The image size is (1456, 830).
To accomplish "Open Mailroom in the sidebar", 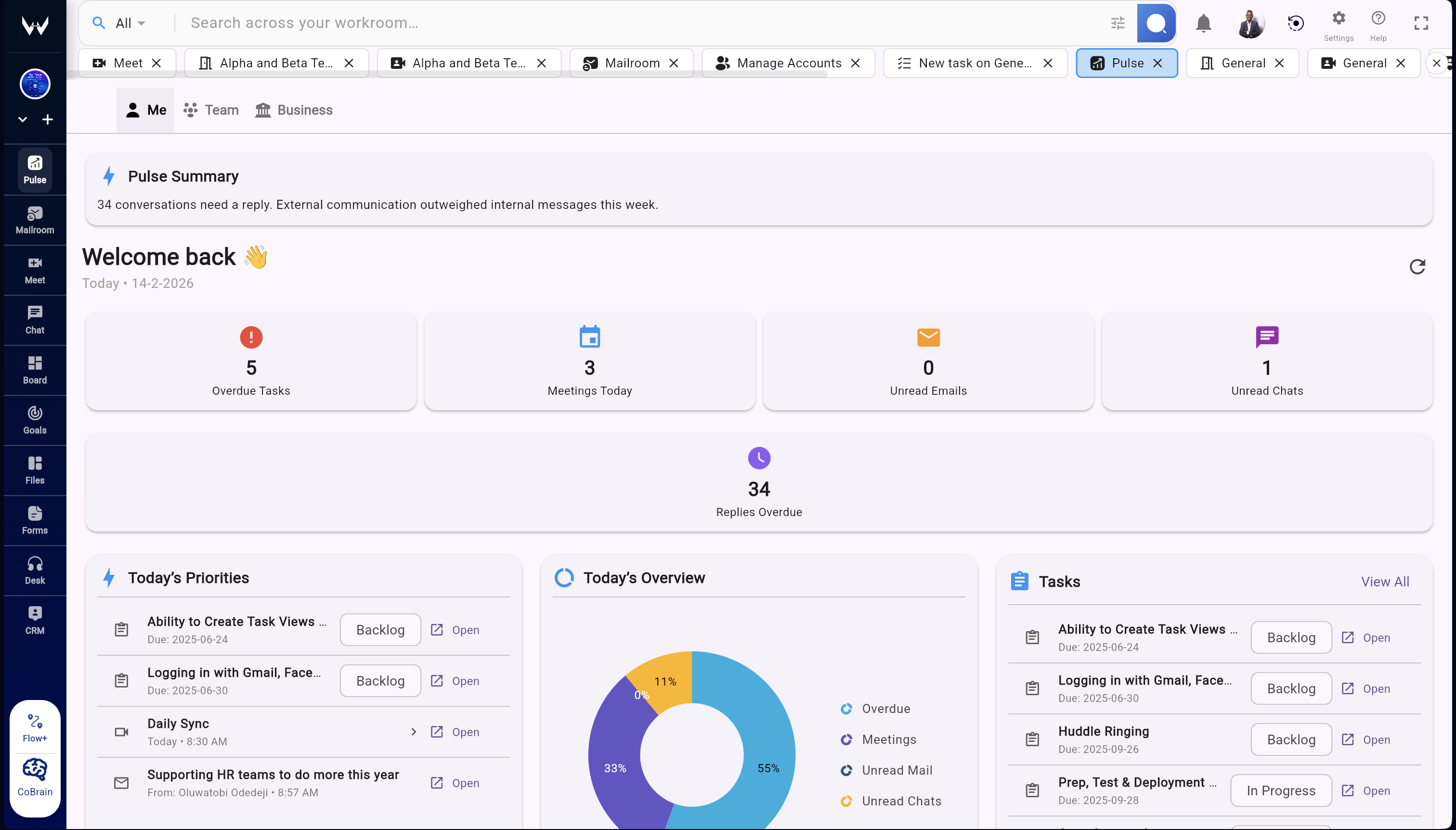I will pyautogui.click(x=35, y=220).
